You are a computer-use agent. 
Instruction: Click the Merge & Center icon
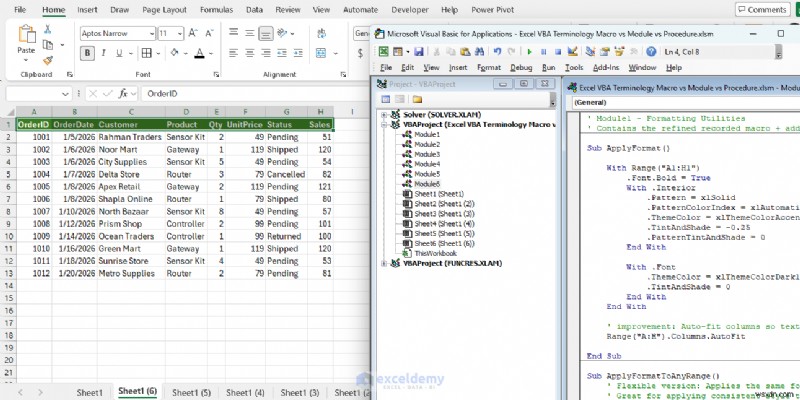pos(321,53)
